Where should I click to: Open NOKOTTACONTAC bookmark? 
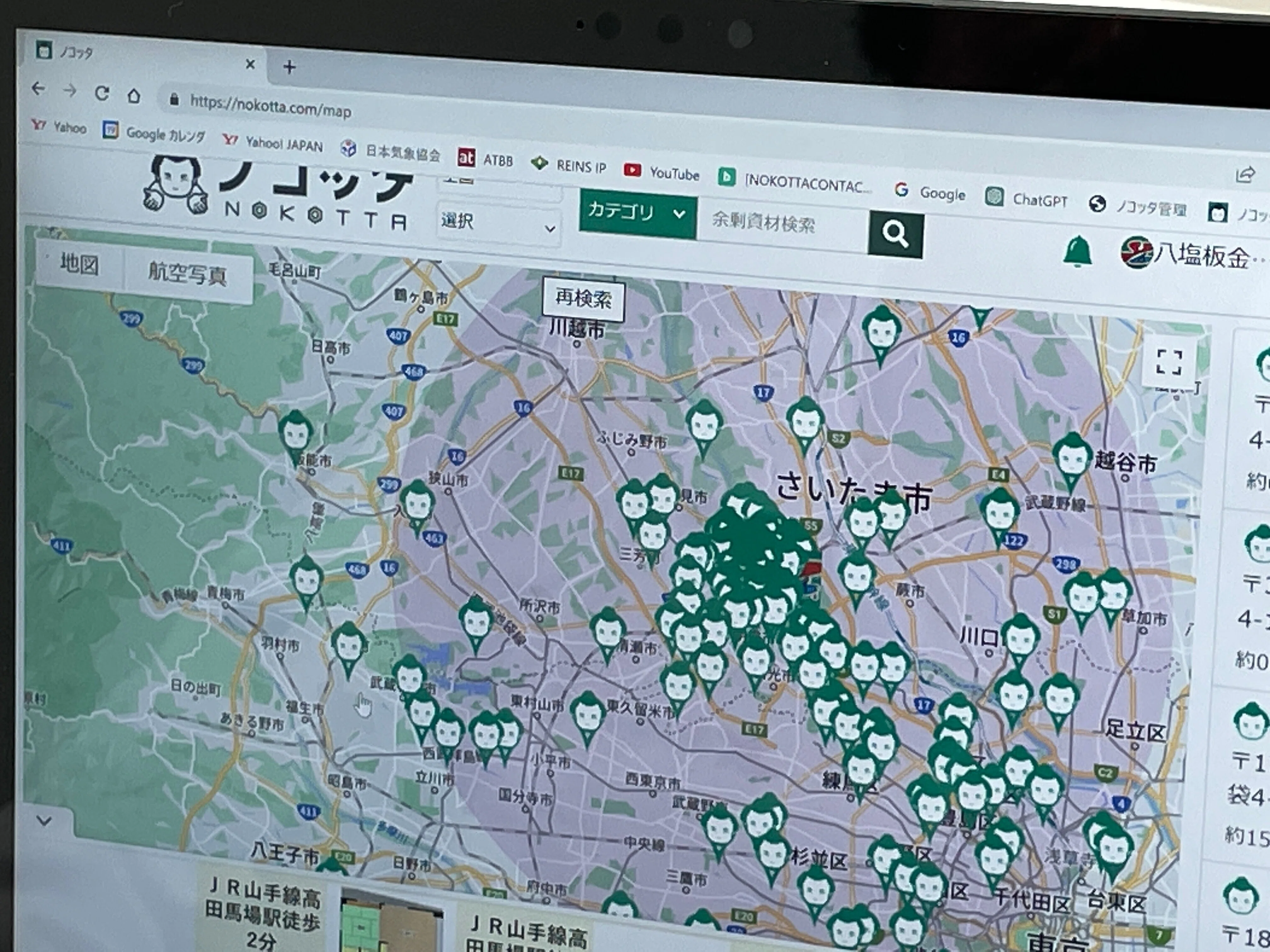[795, 180]
